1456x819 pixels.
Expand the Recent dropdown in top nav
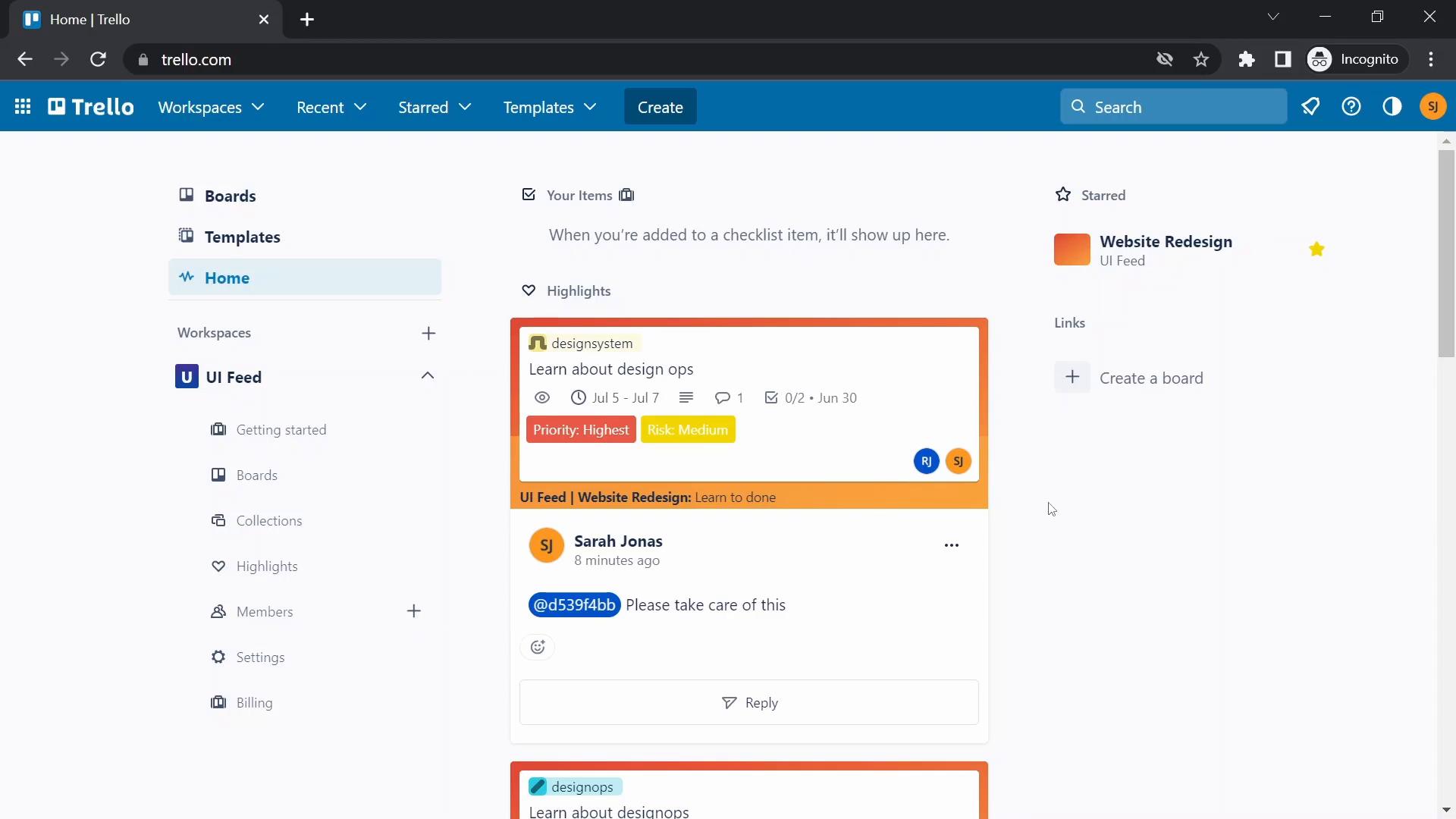point(330,107)
